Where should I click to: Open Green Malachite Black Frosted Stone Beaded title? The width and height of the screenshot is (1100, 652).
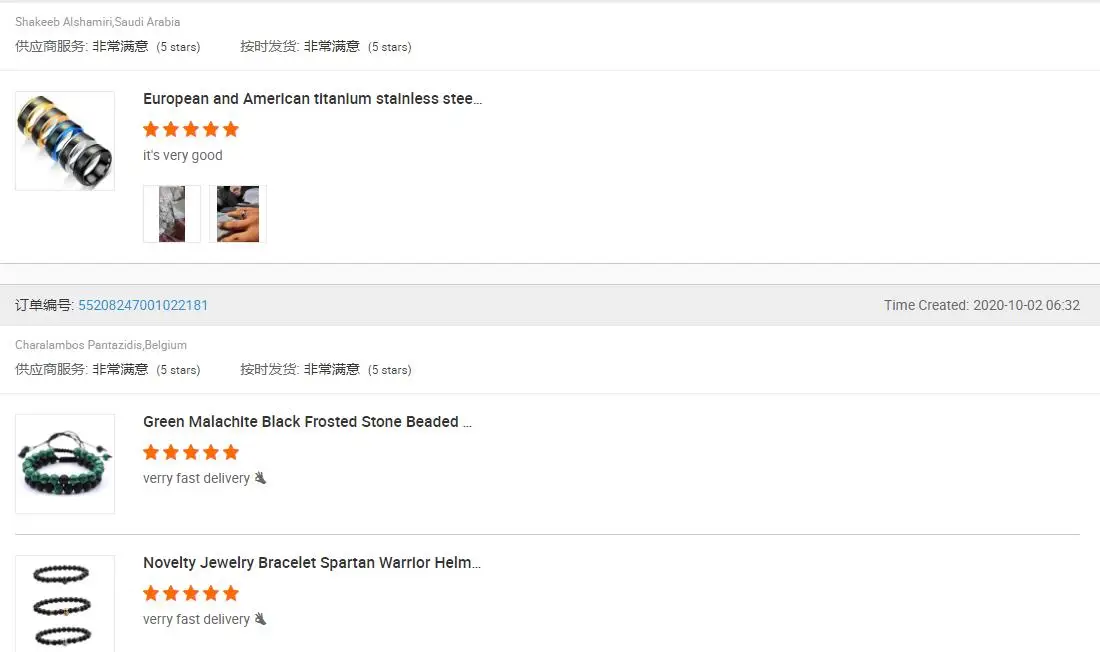pos(307,422)
